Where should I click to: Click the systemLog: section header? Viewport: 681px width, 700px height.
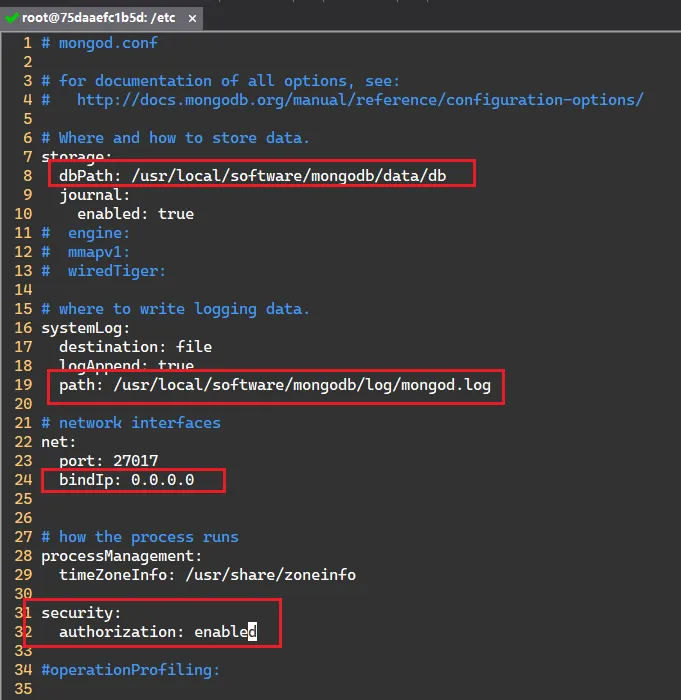pos(86,328)
